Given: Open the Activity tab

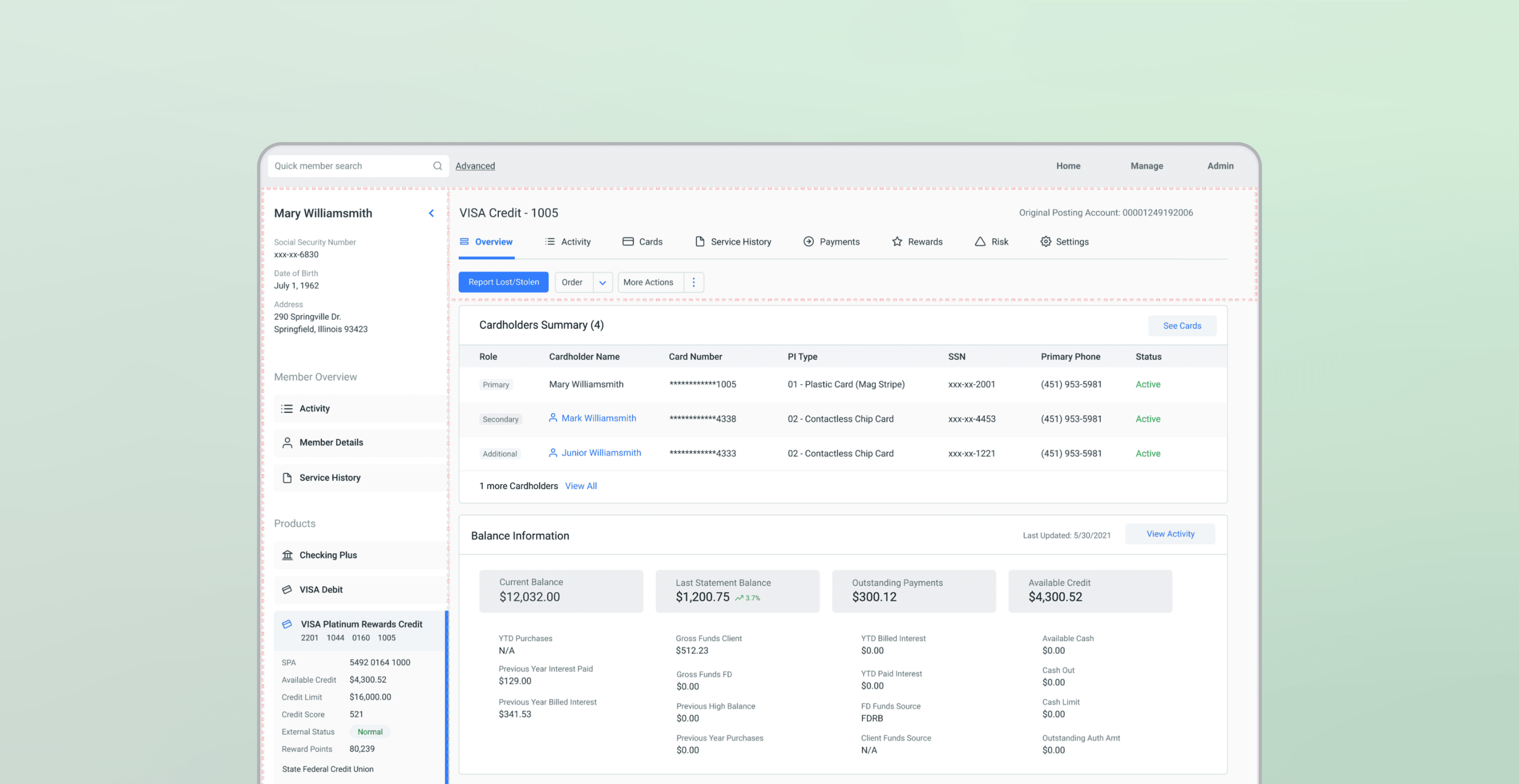Looking at the screenshot, I should 567,242.
